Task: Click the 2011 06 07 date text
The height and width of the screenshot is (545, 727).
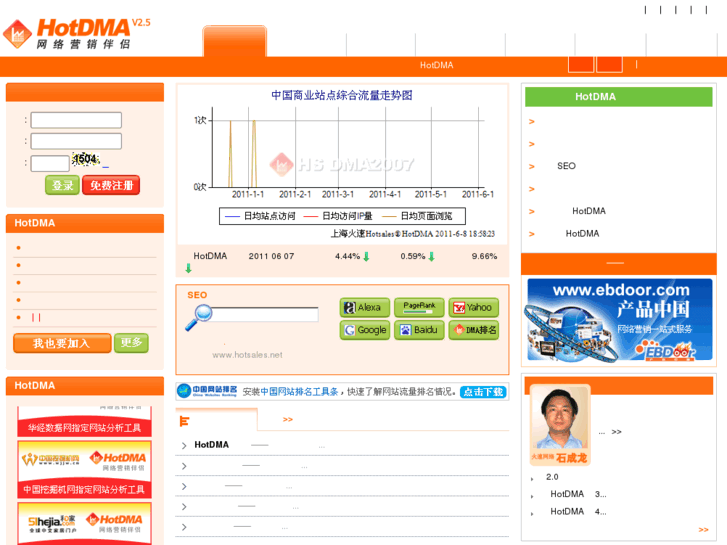Action: coord(271,256)
